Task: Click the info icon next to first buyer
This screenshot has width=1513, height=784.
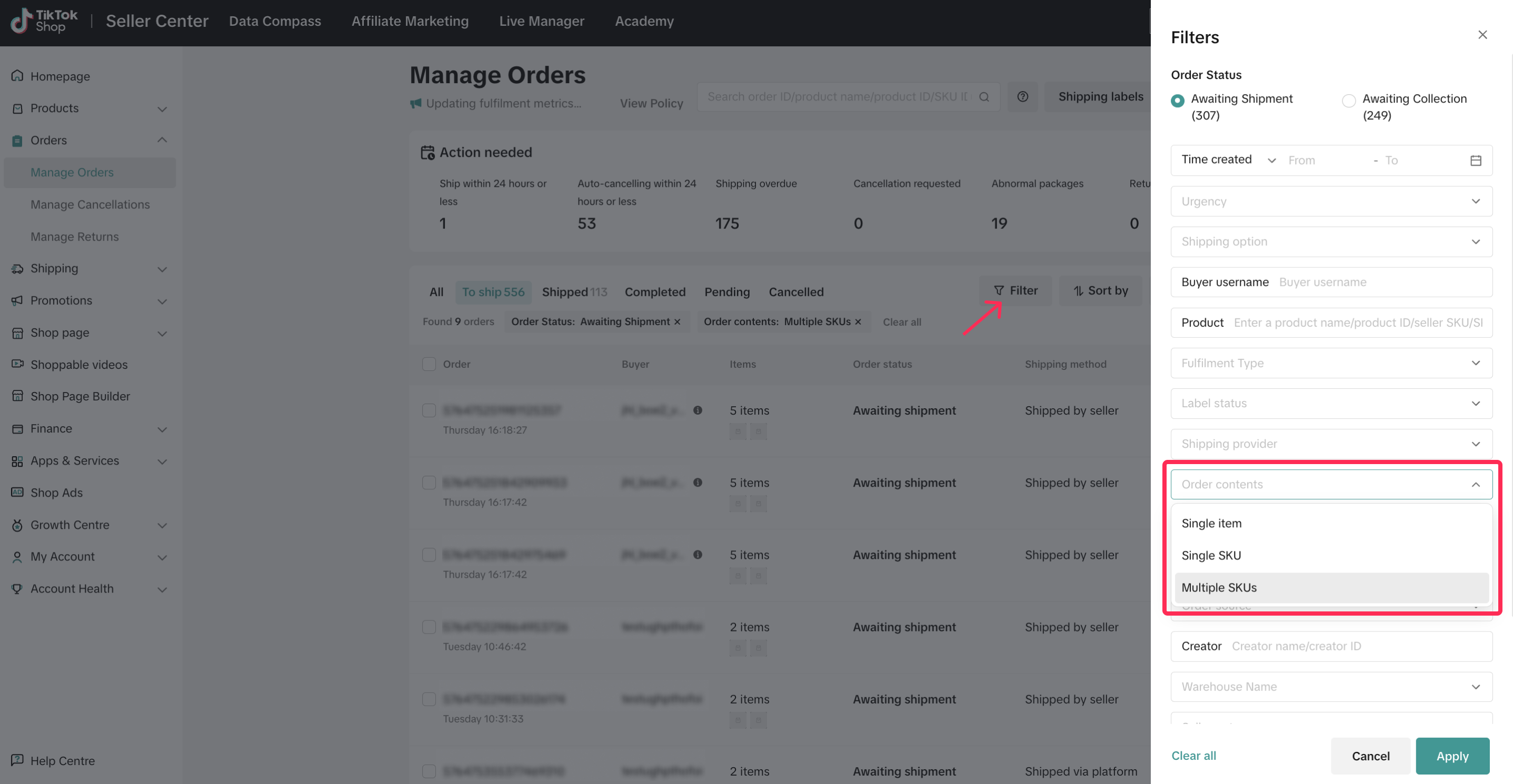Action: click(x=697, y=410)
